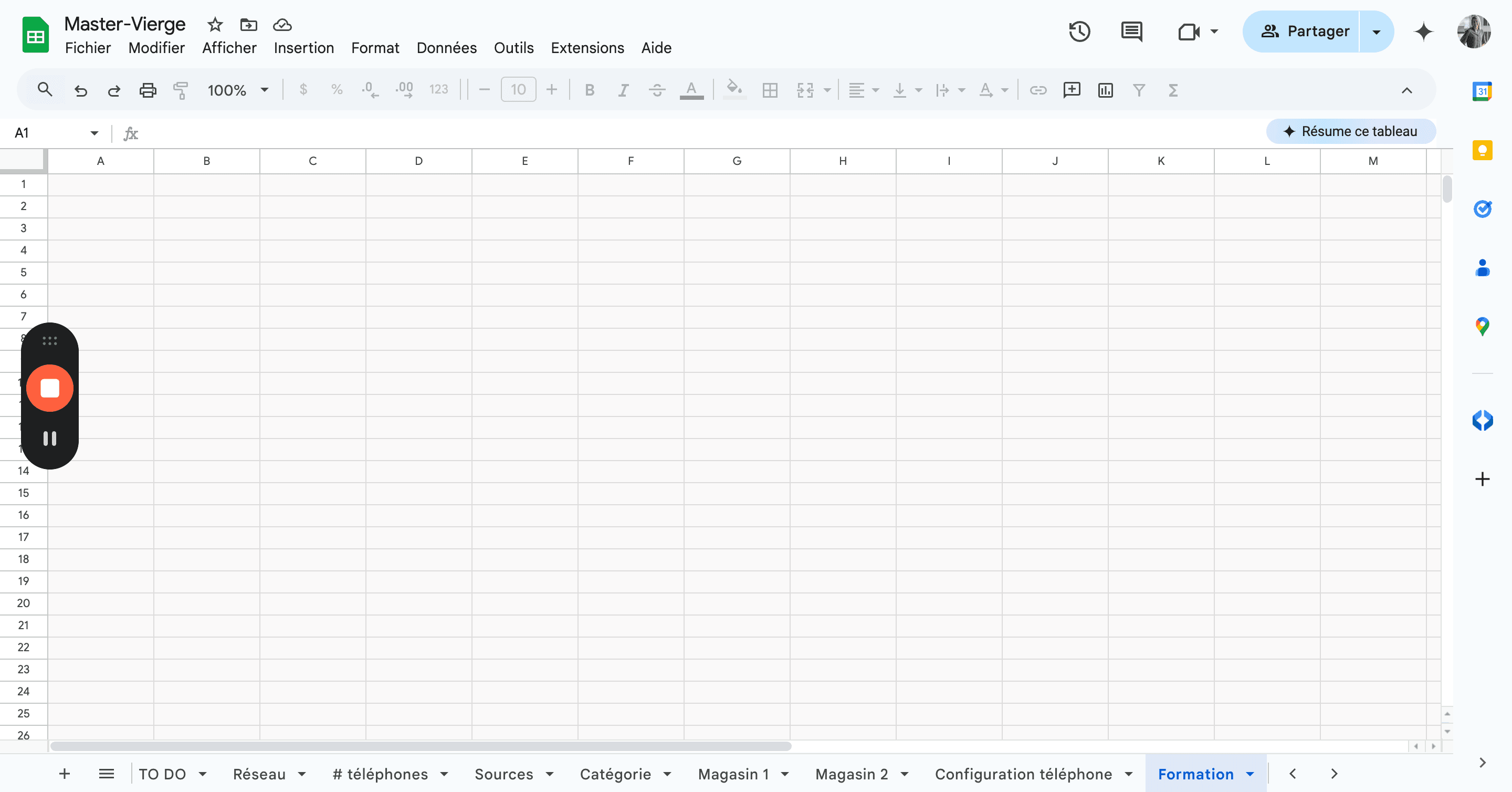Open Gemini sparkle icon in header
This screenshot has height=792, width=1512.
click(1423, 31)
